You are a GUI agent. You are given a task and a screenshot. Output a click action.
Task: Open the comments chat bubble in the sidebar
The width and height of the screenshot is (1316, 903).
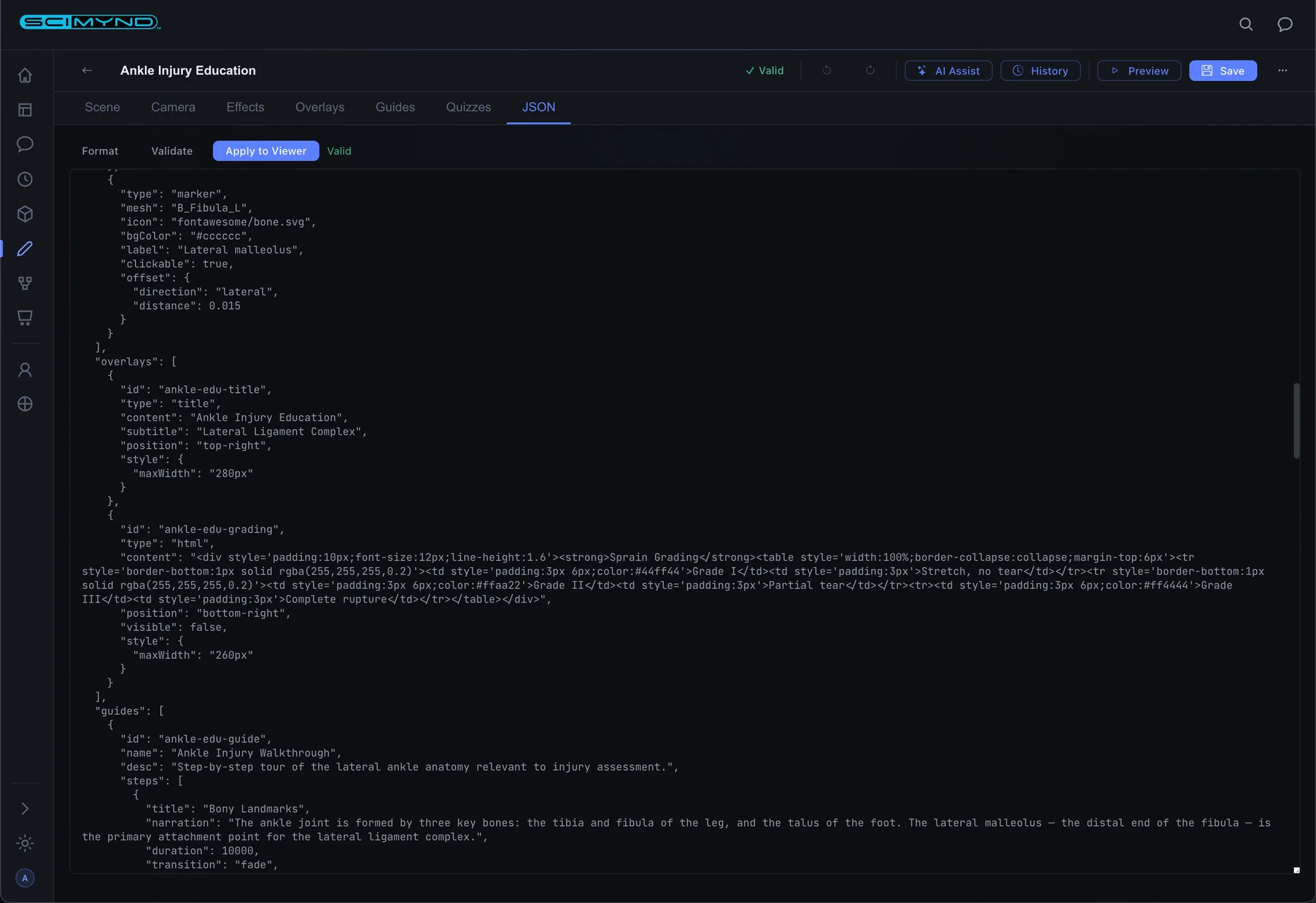[x=25, y=145]
